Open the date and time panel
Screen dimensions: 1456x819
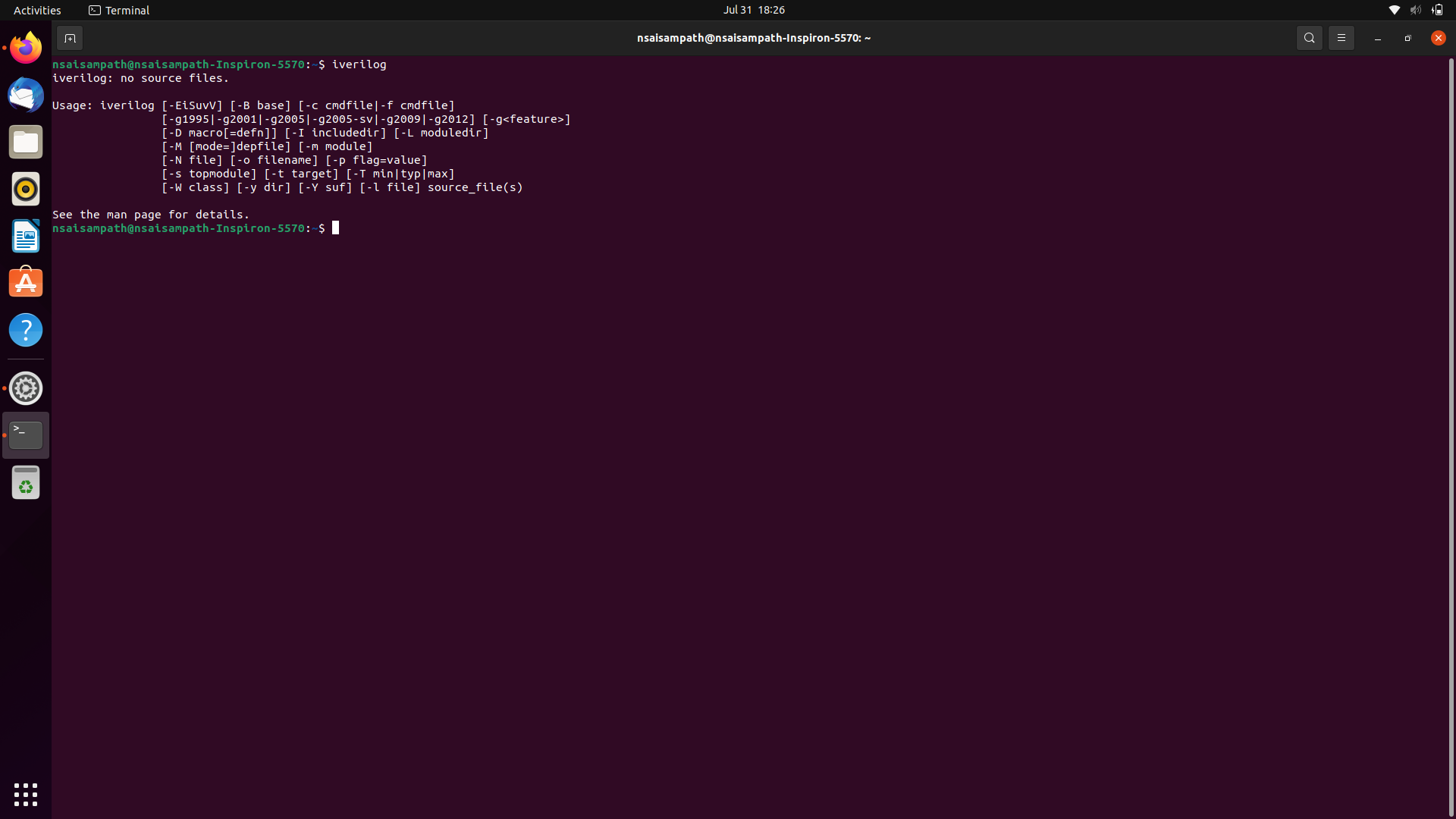753,10
